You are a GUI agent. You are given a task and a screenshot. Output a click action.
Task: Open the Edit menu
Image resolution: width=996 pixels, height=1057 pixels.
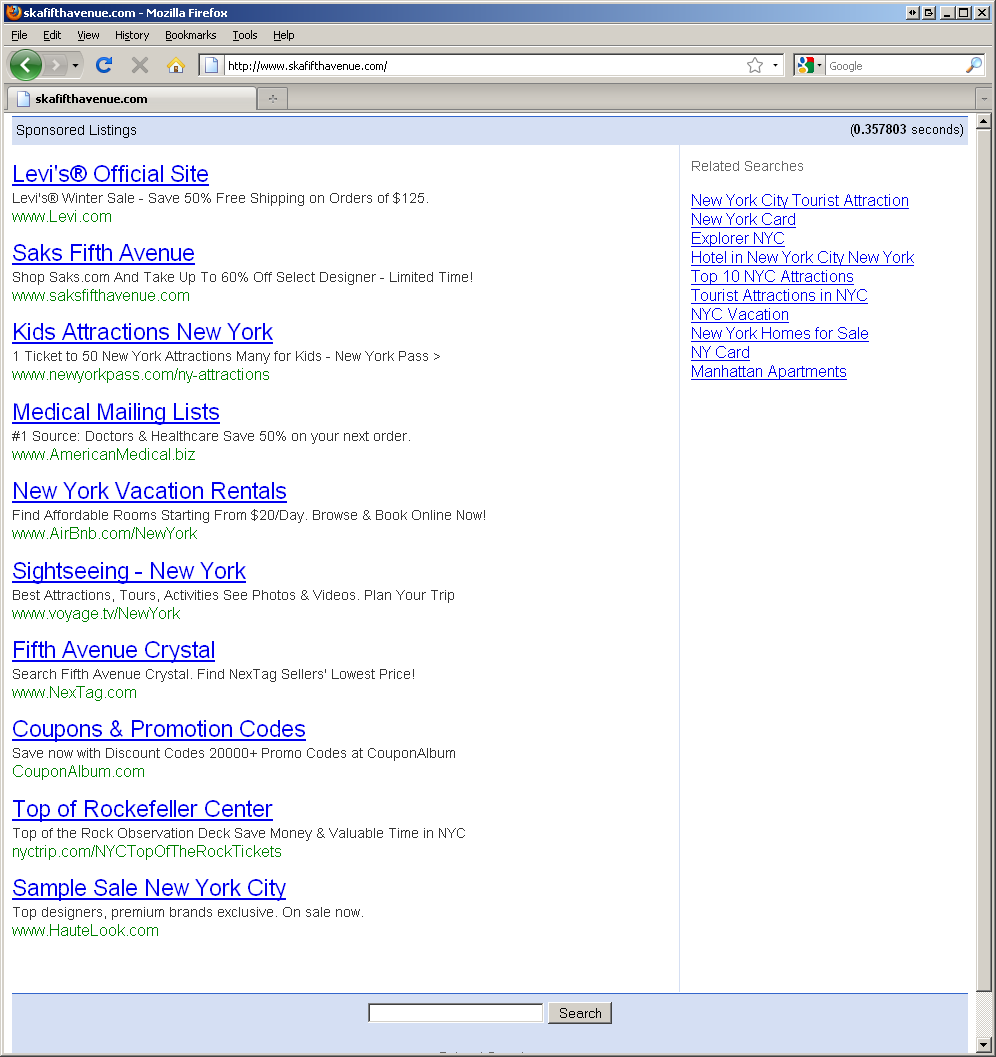52,35
